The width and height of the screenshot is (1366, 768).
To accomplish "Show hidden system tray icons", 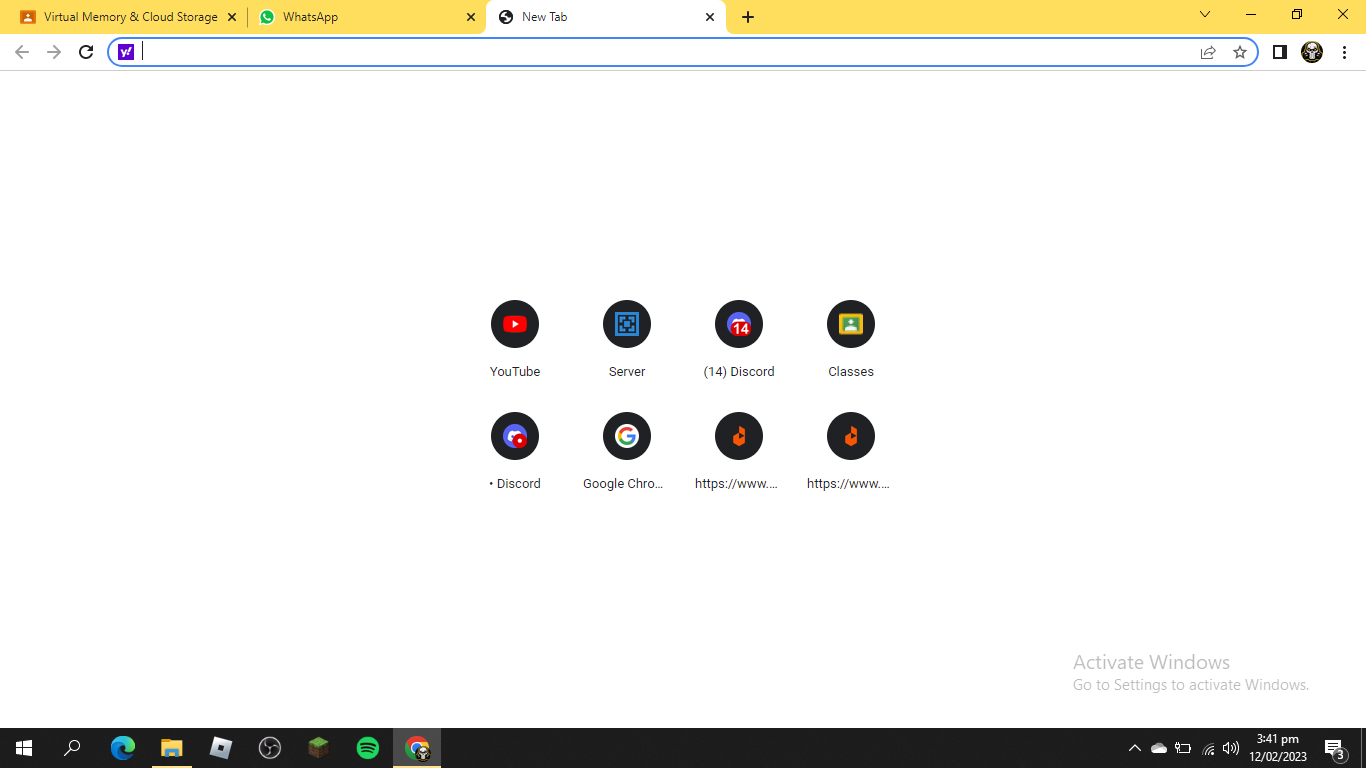I will (1134, 748).
